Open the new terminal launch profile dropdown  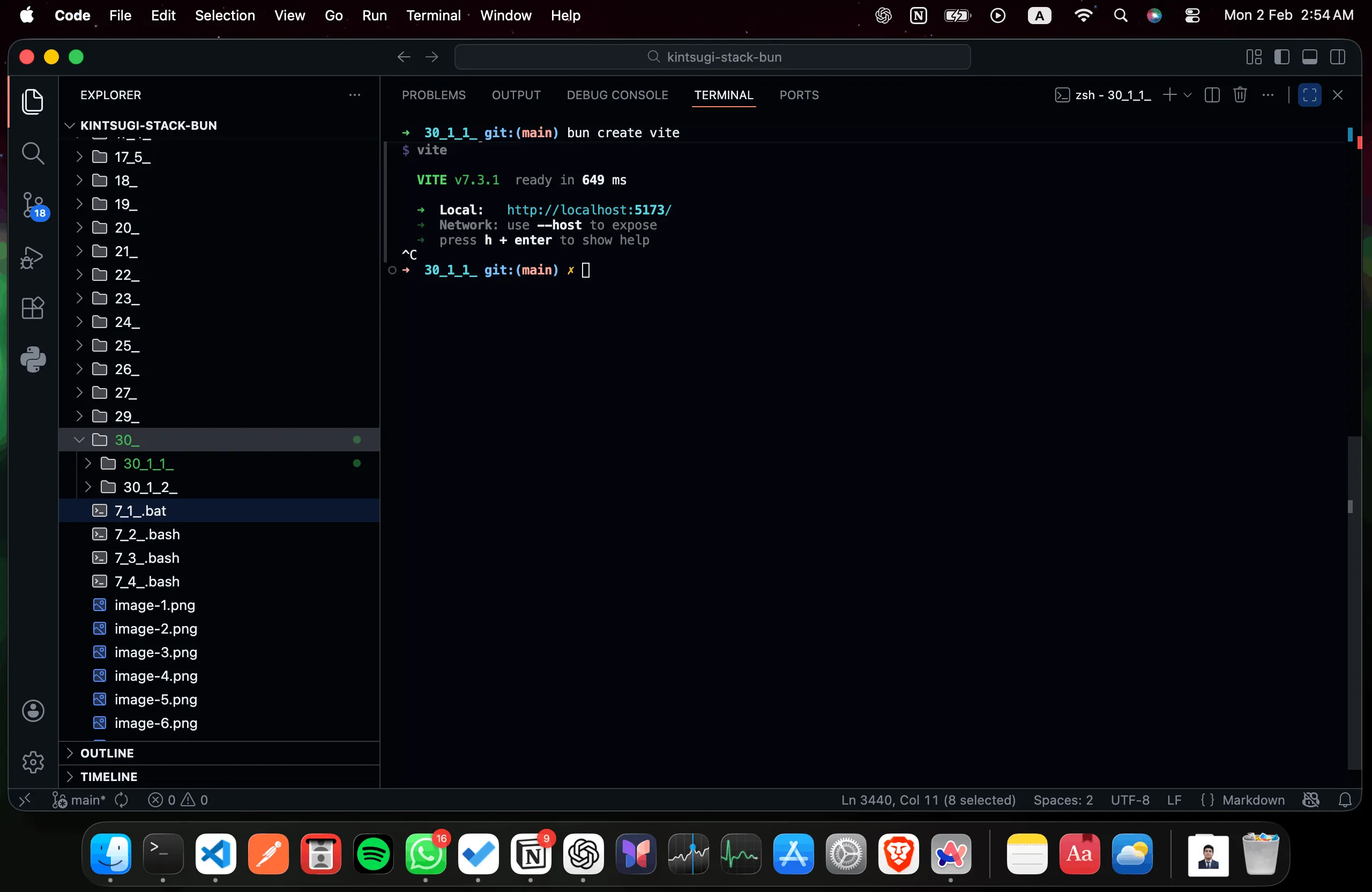[1188, 95]
